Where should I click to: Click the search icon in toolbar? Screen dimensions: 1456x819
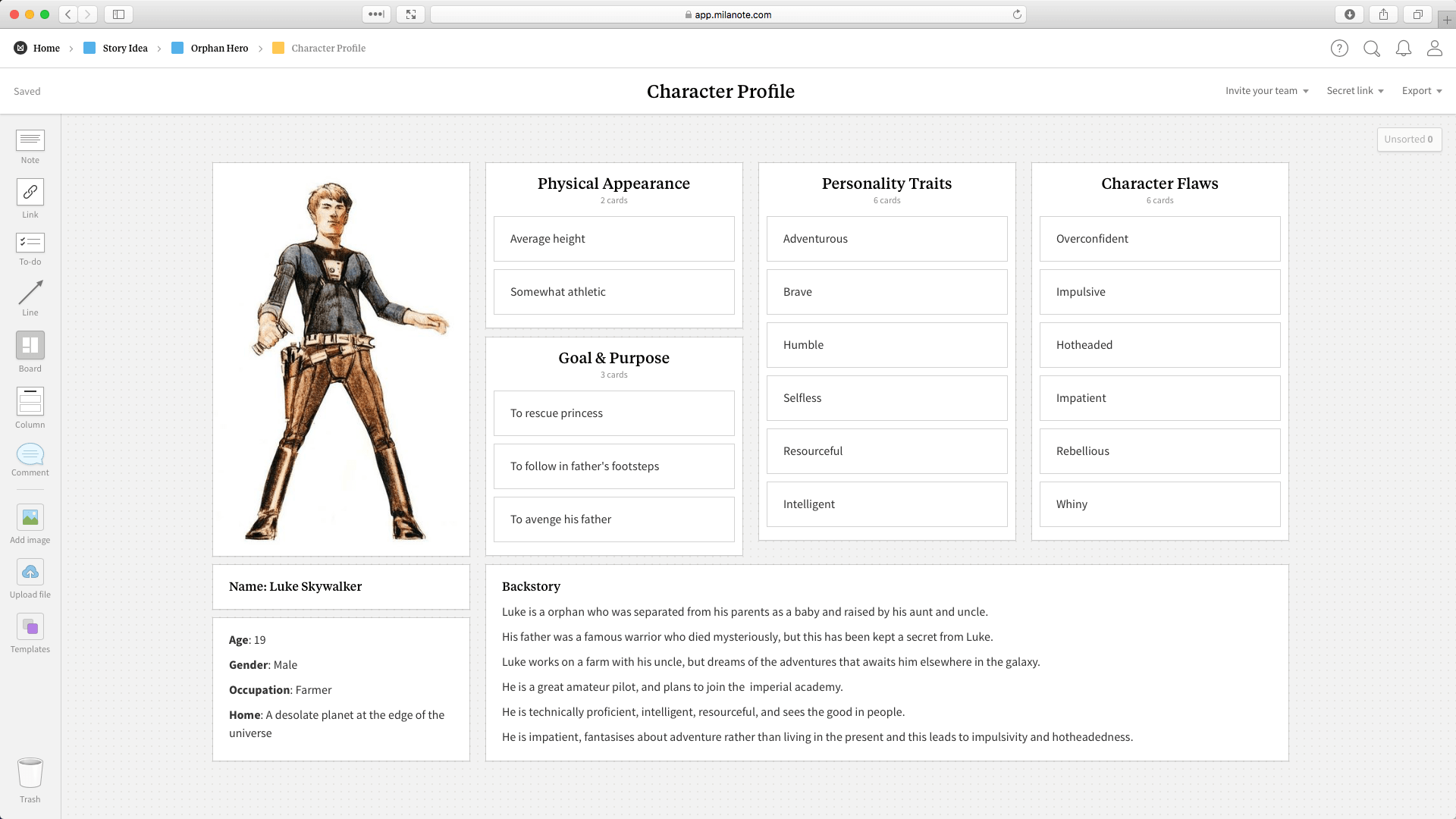(1371, 48)
